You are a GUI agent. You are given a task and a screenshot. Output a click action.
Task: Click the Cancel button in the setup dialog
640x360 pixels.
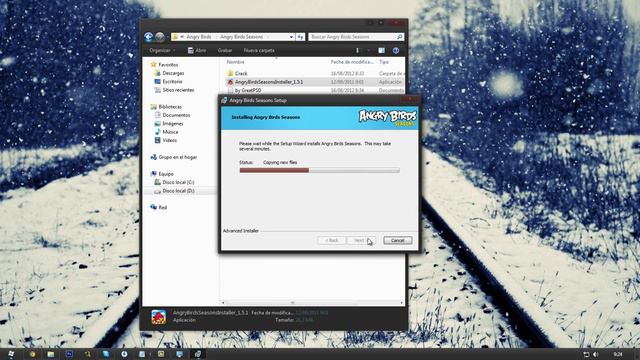click(398, 240)
